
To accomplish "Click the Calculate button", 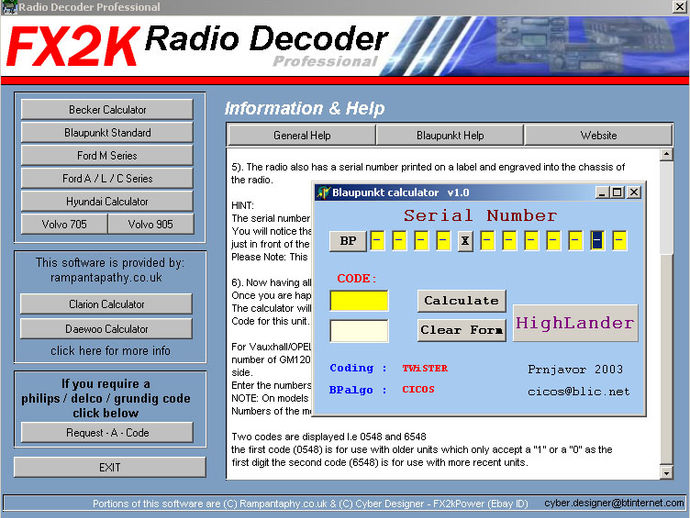I will pyautogui.click(x=461, y=301).
